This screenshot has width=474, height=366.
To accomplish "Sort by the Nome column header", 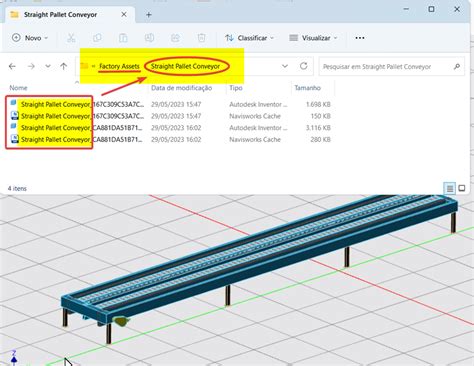I will tap(18, 88).
